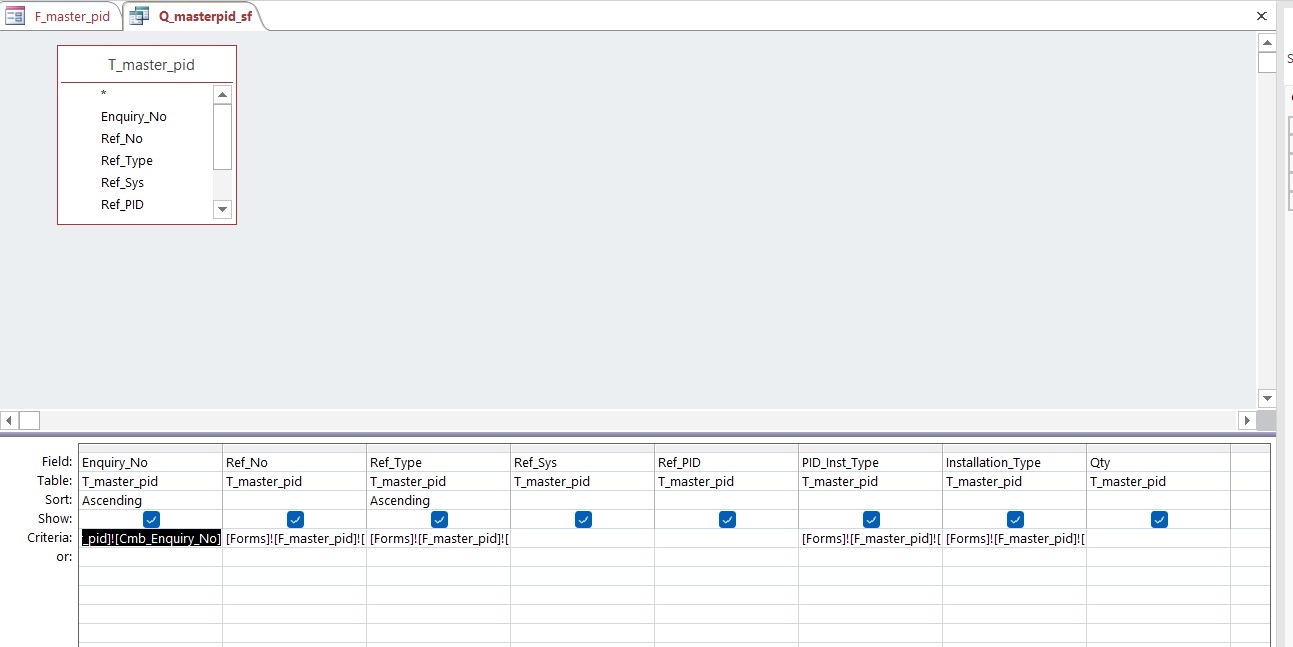Click highlighted Criteria cell for Enquiry_No
Image resolution: width=1293 pixels, height=647 pixels.
(x=151, y=538)
